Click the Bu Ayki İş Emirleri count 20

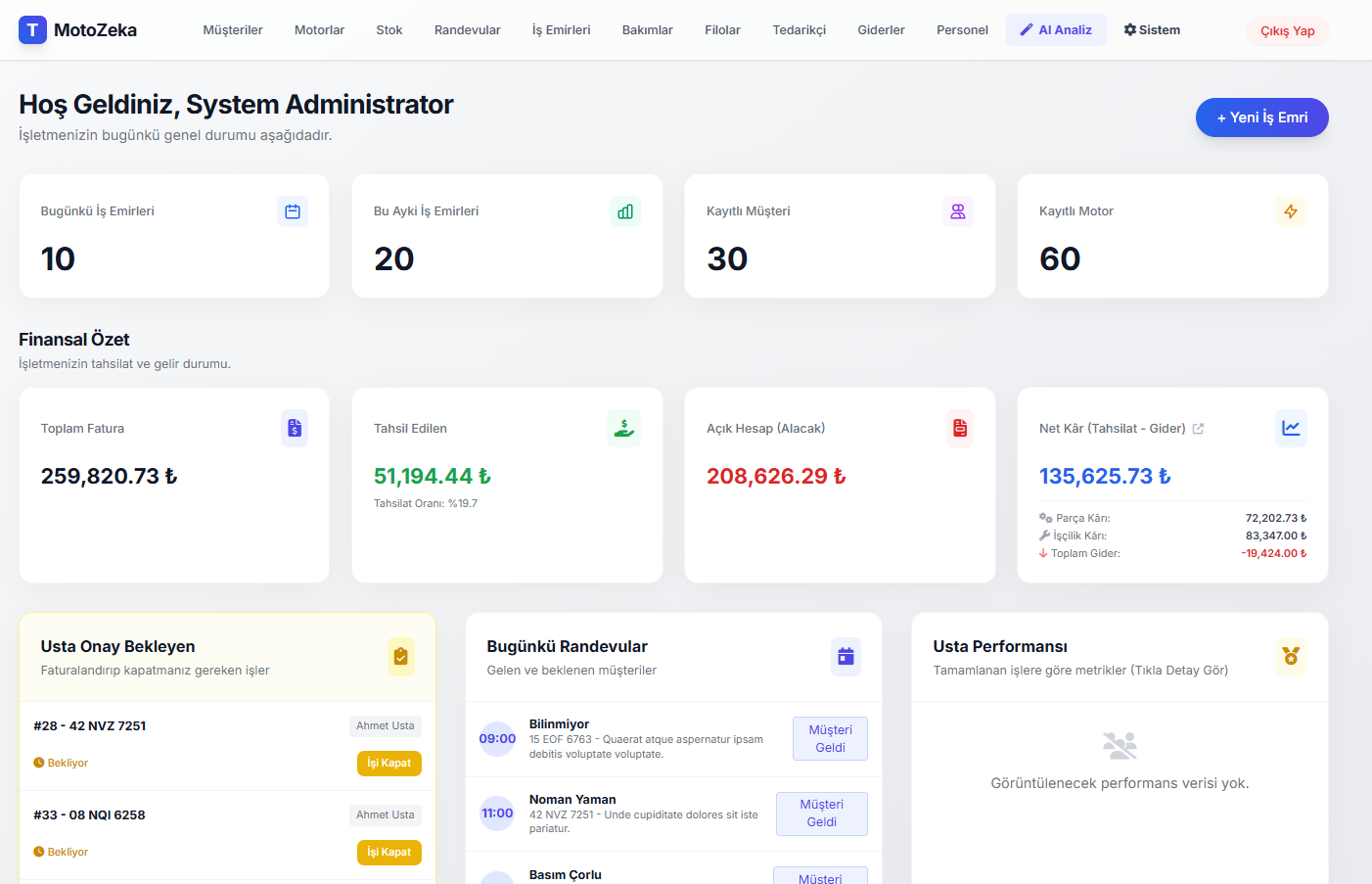[x=394, y=259]
